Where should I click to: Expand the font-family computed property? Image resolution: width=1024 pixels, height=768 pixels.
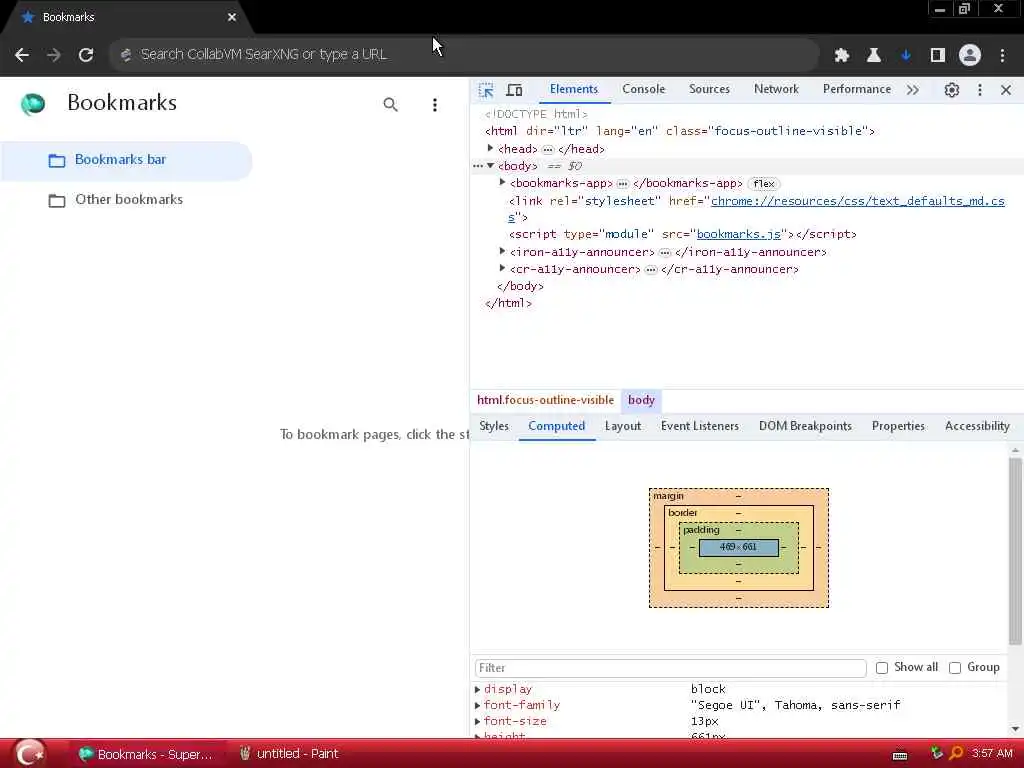pyautogui.click(x=477, y=705)
